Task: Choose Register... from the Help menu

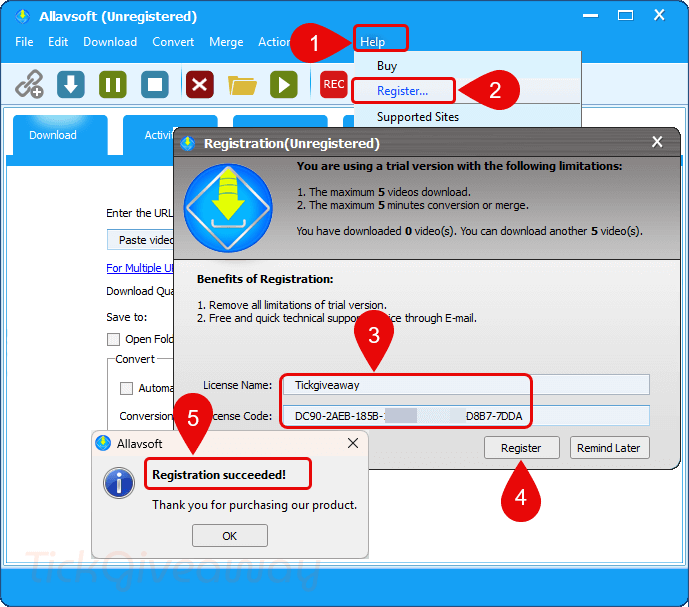Action: pos(468,91)
